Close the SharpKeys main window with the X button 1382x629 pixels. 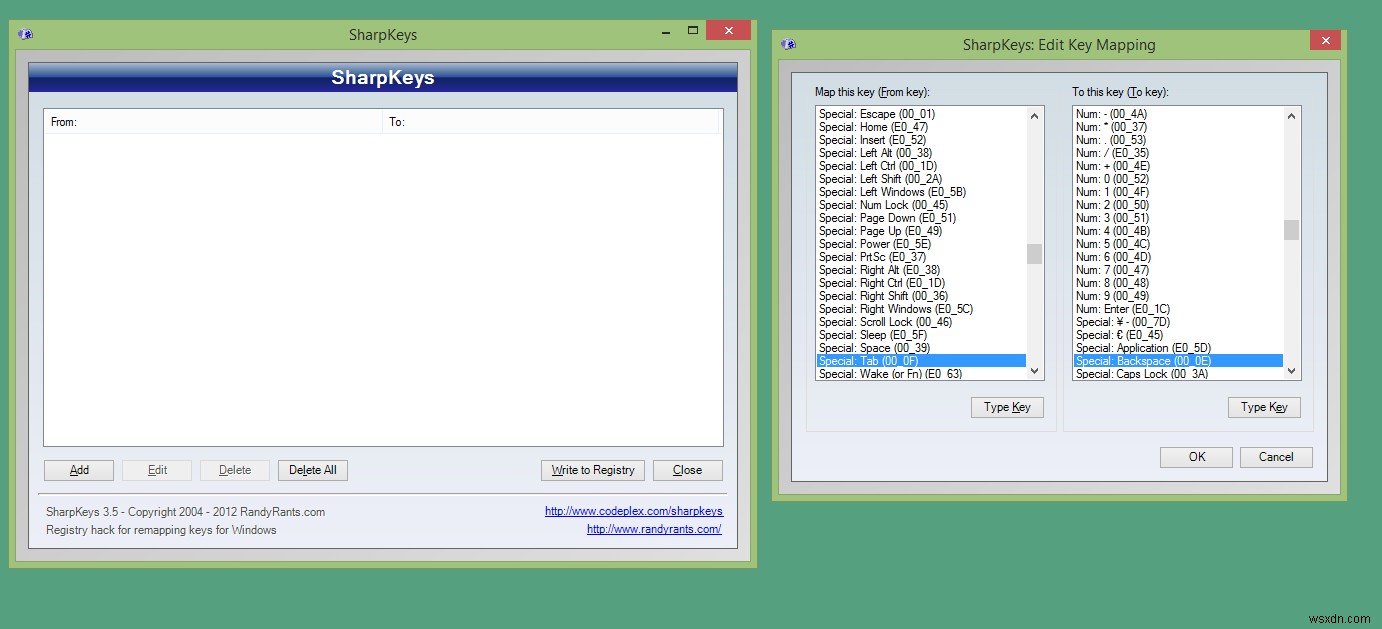pyautogui.click(x=728, y=30)
